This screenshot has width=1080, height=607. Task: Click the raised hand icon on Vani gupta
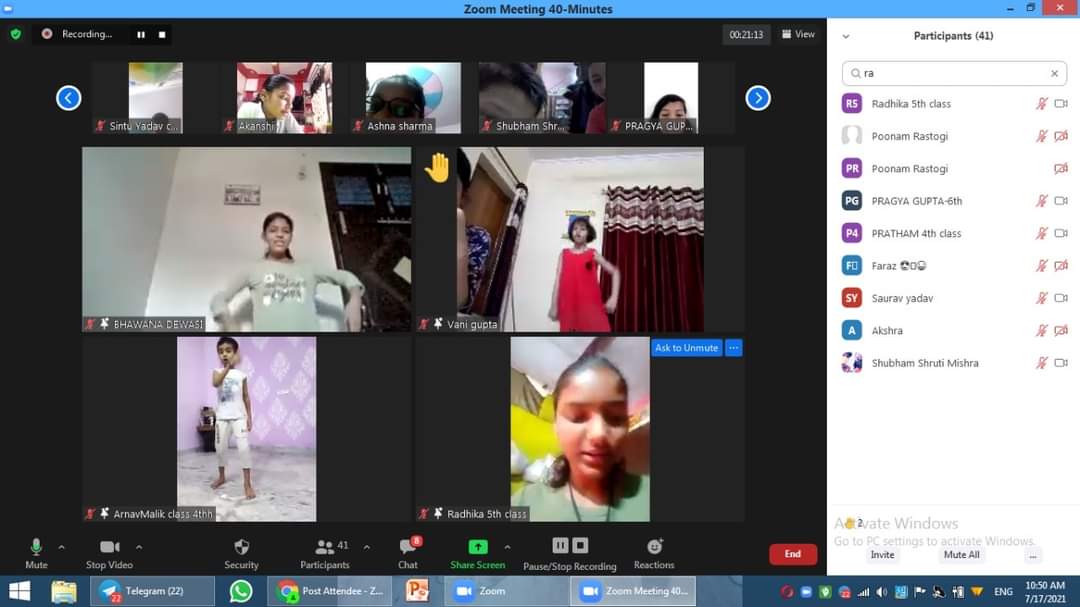[437, 167]
